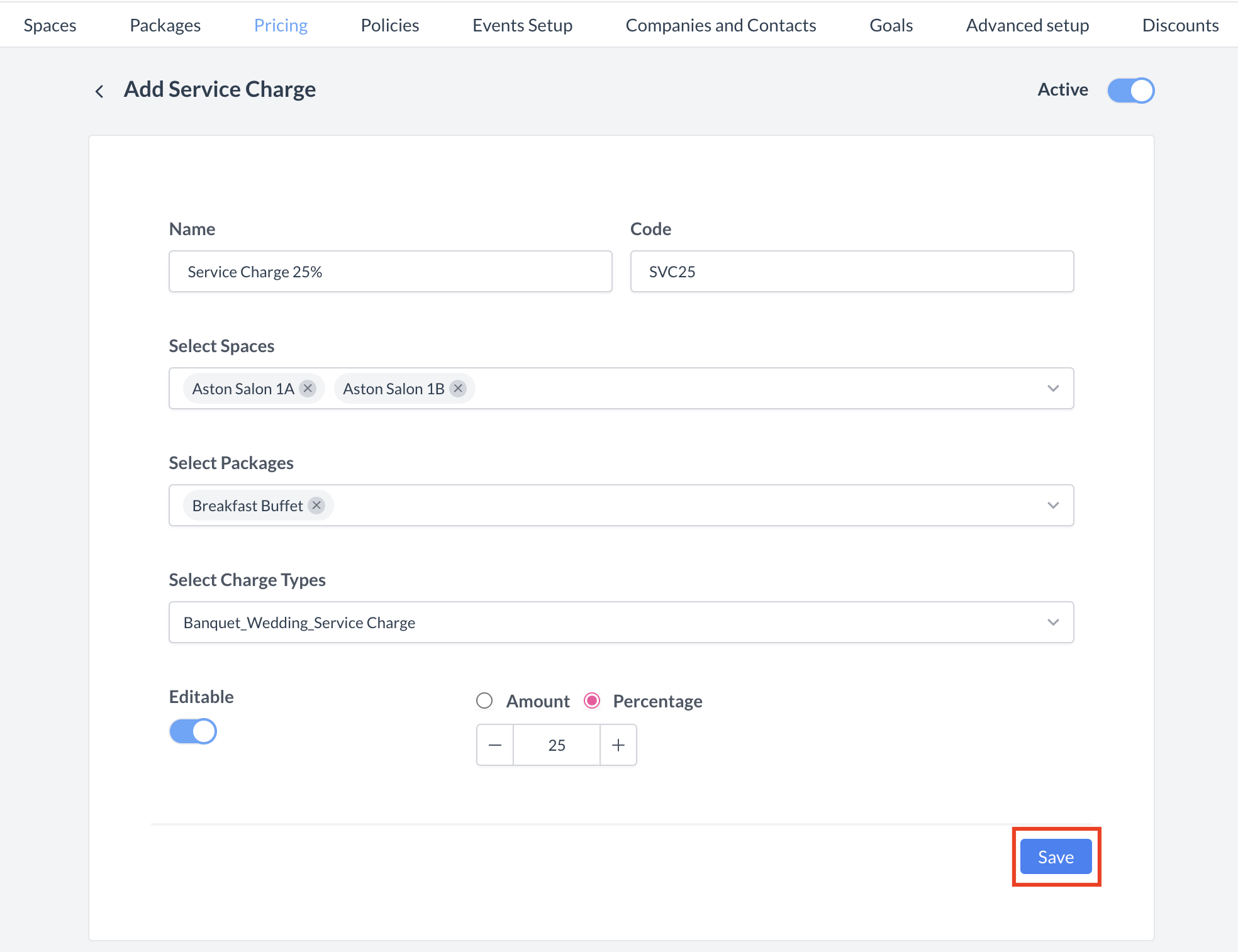Select the Amount radio button
The image size is (1238, 952).
click(484, 700)
